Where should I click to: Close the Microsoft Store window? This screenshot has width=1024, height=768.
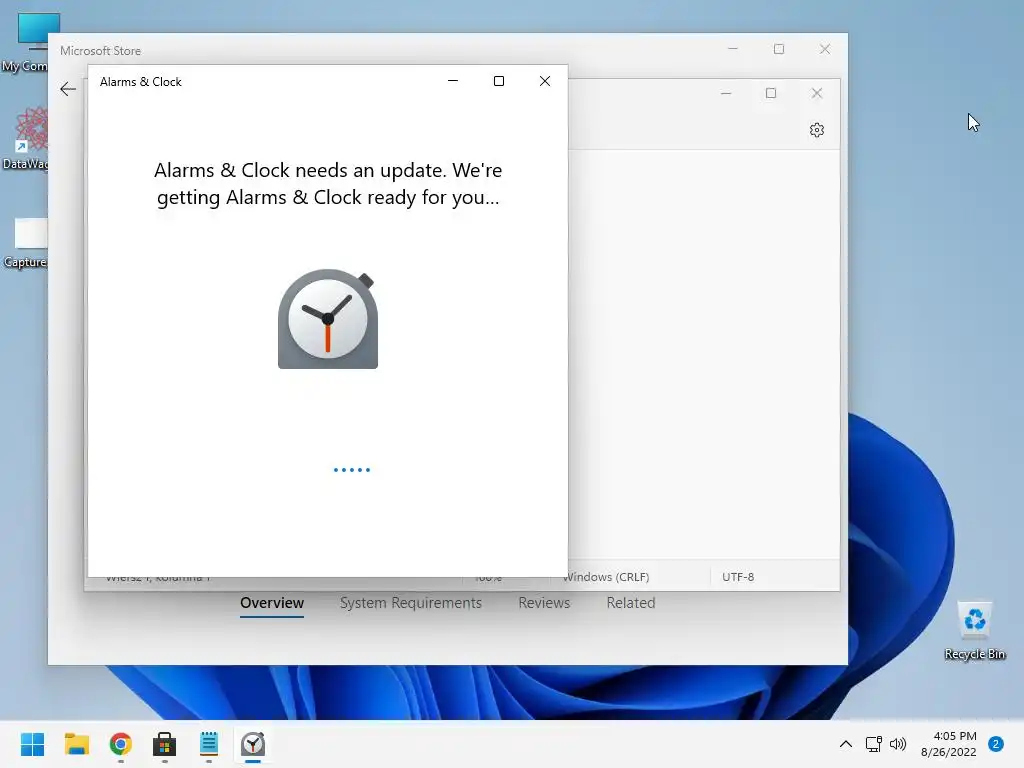825,49
